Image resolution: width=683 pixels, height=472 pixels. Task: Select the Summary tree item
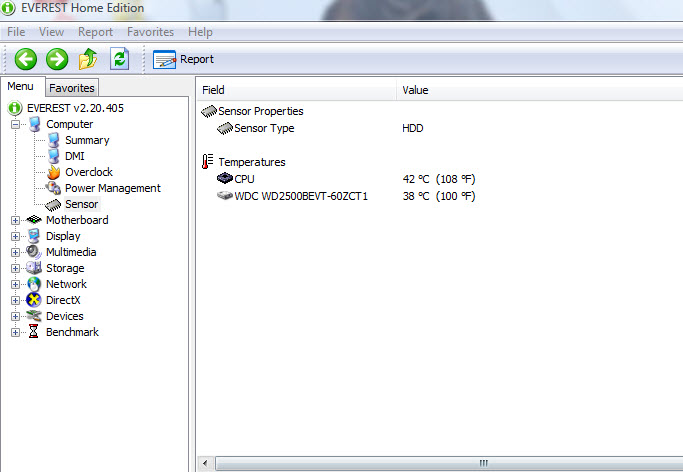point(87,140)
